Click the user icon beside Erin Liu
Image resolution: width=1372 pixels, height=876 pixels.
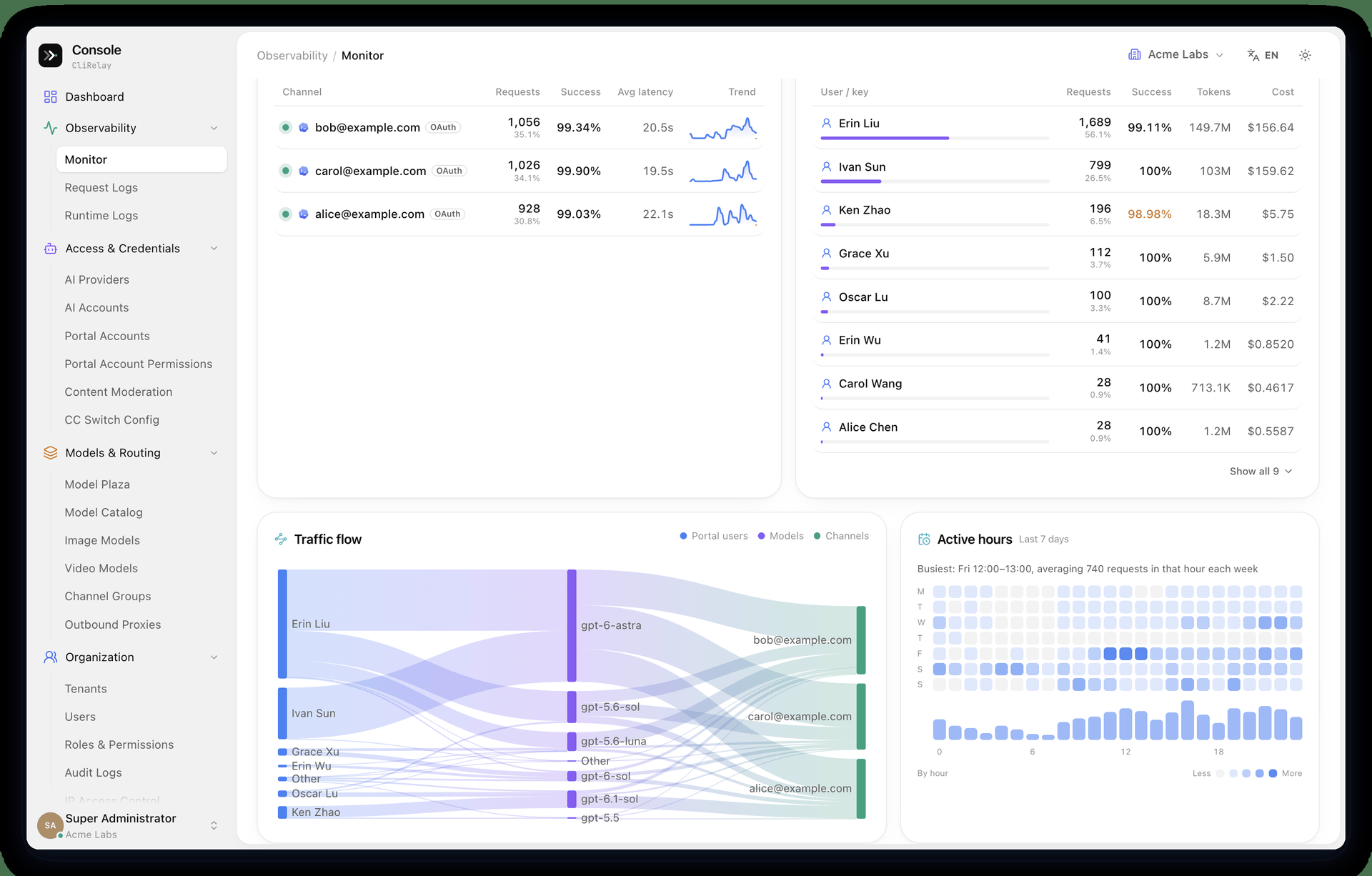coord(826,124)
